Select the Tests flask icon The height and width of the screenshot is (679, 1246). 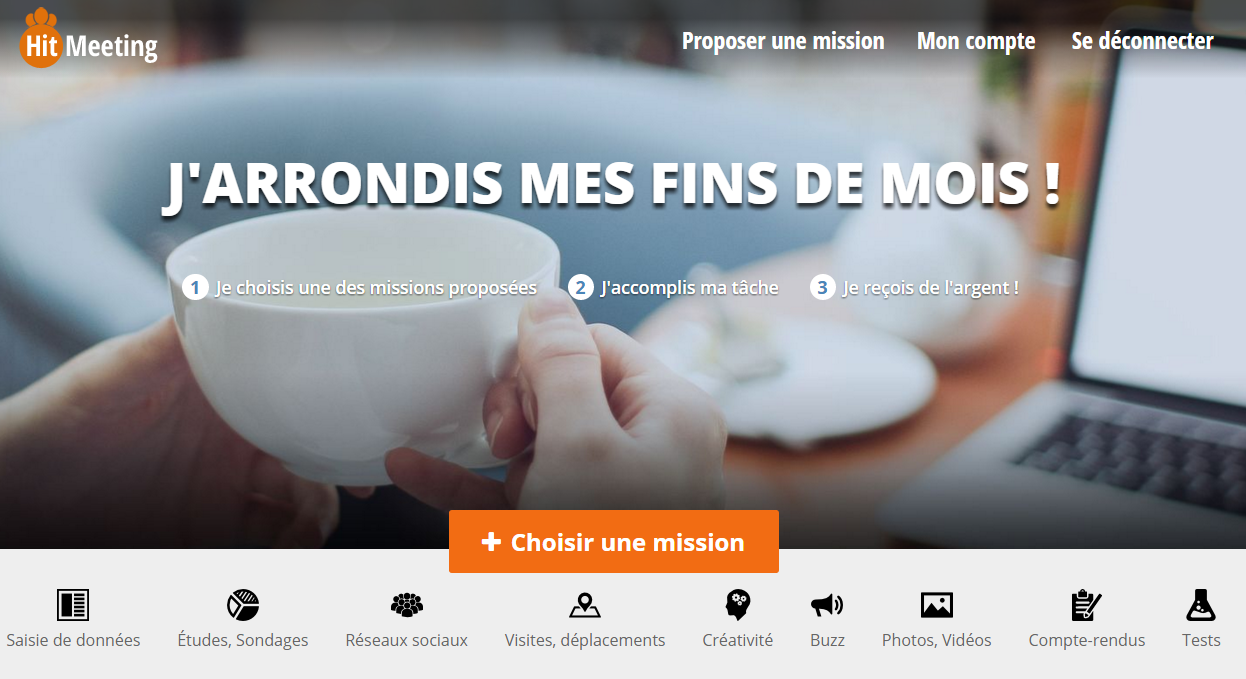pyautogui.click(x=1201, y=605)
